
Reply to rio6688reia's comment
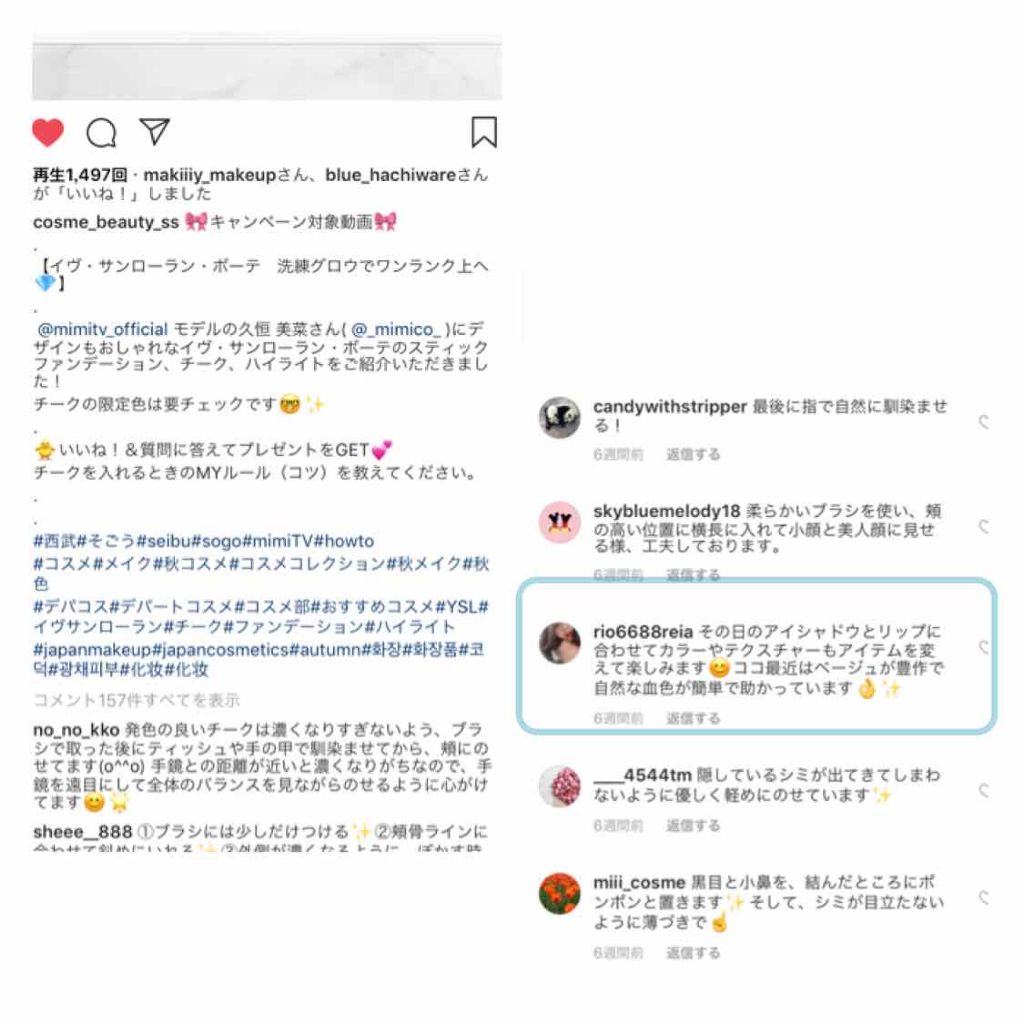pos(693,718)
